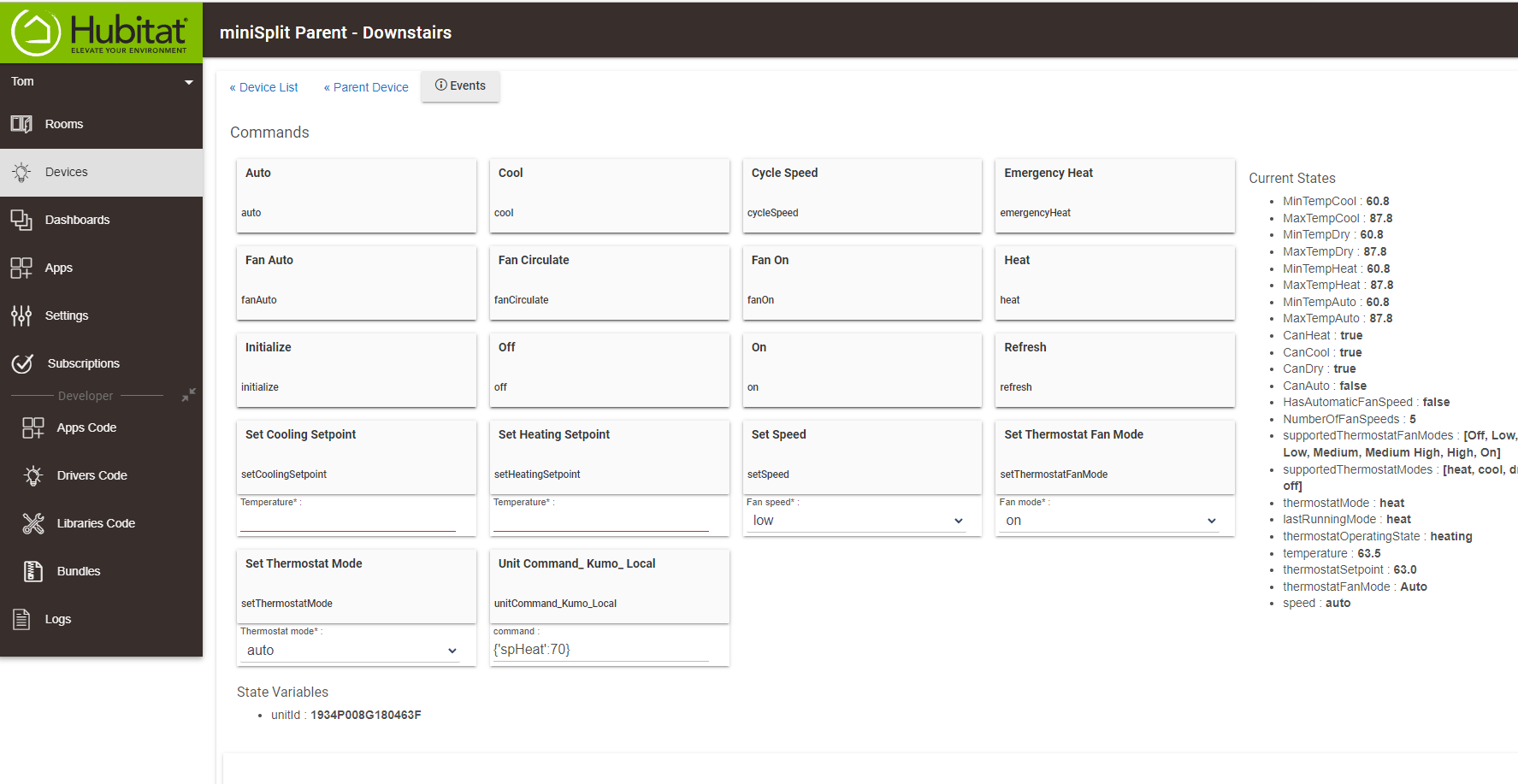
Task: Focus the heating setpoint Temperature field
Action: click(x=601, y=521)
